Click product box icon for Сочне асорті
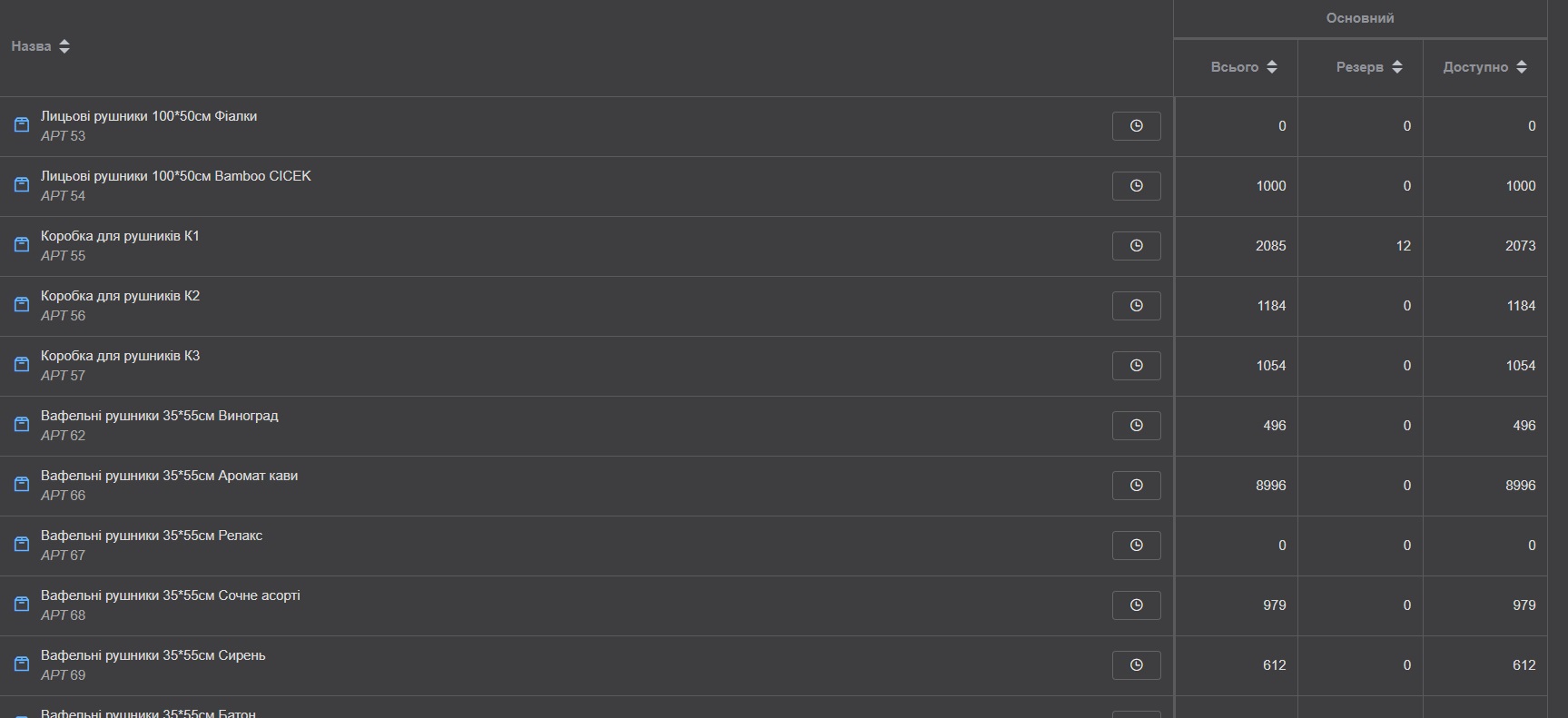 coord(22,605)
